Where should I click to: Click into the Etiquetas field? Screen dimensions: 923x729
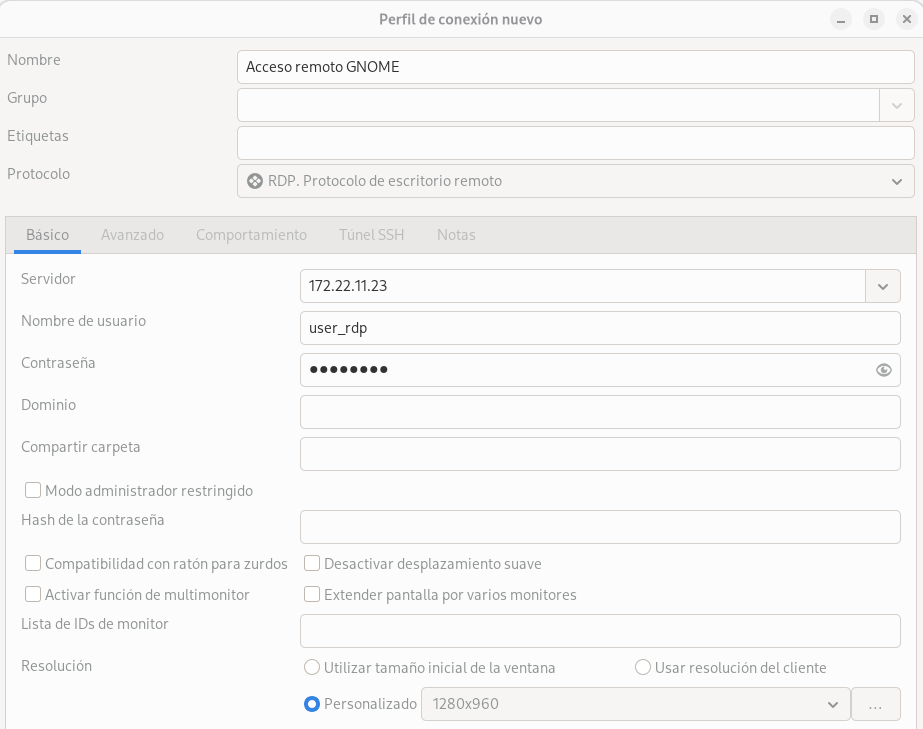click(x=575, y=143)
